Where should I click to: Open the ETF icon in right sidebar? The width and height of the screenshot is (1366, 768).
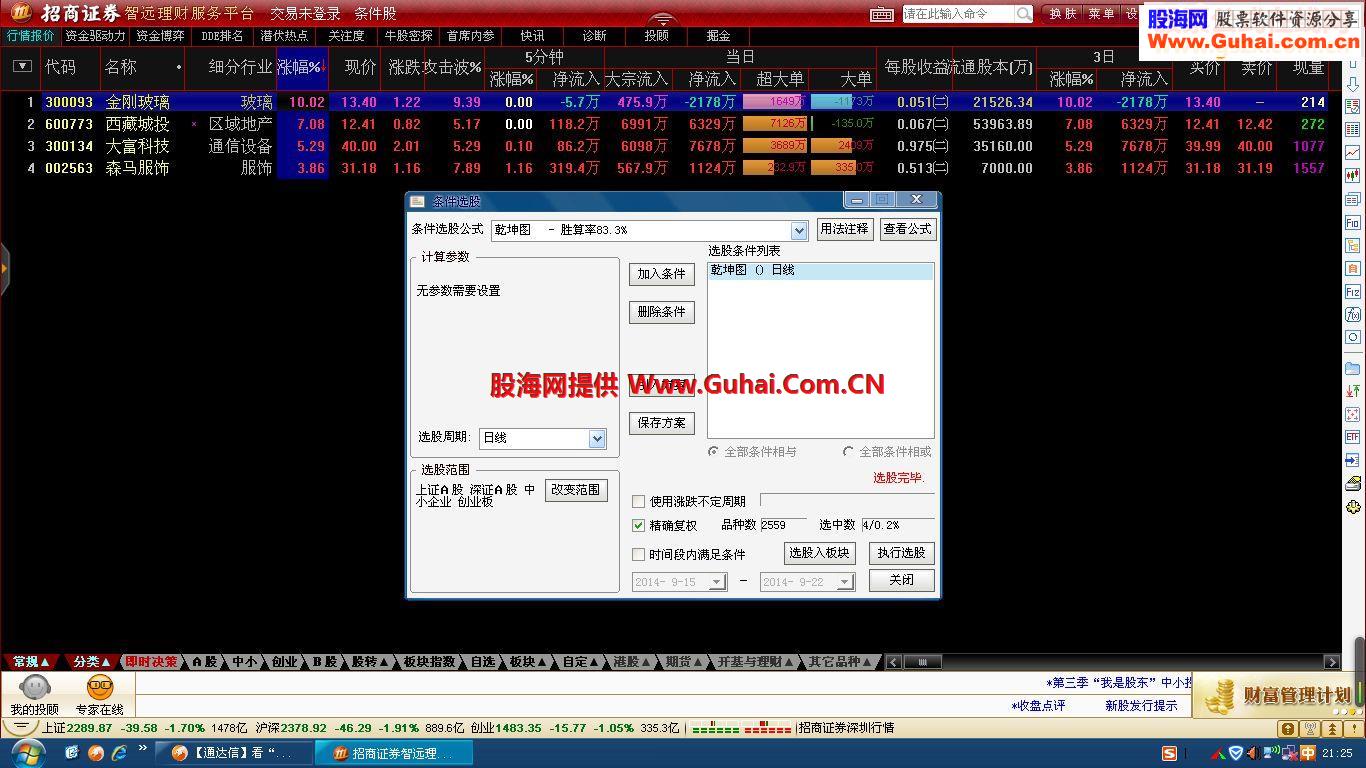point(1353,437)
